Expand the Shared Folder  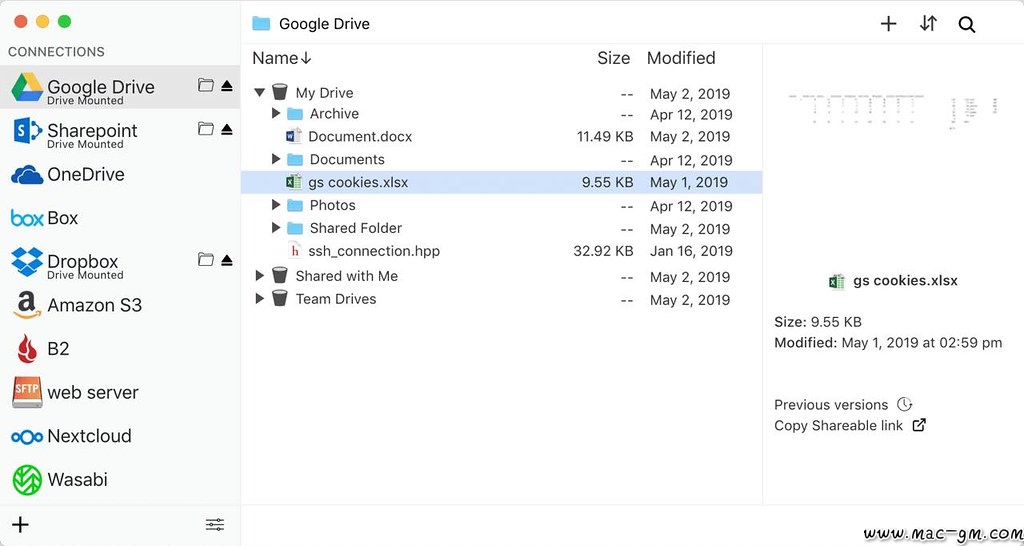tap(276, 228)
